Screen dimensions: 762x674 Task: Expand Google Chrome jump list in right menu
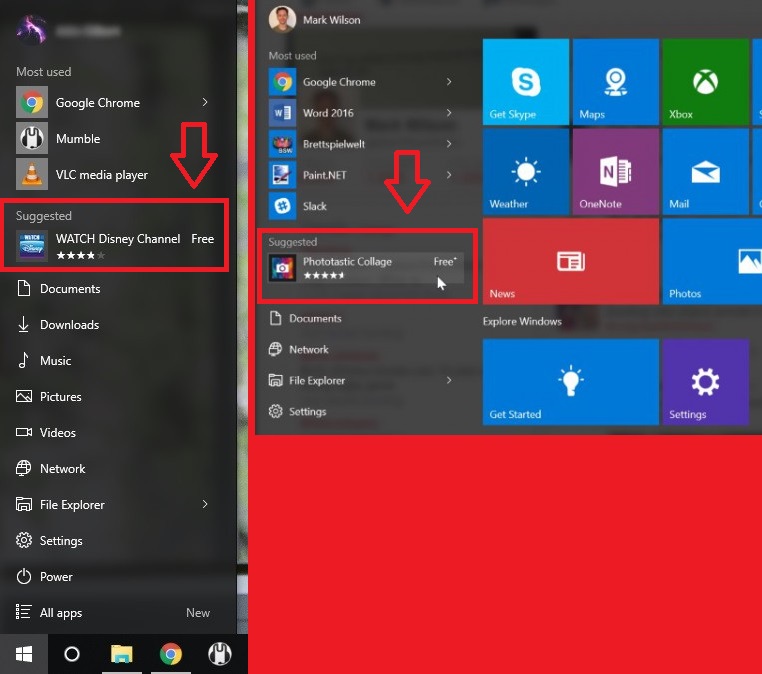coord(449,82)
